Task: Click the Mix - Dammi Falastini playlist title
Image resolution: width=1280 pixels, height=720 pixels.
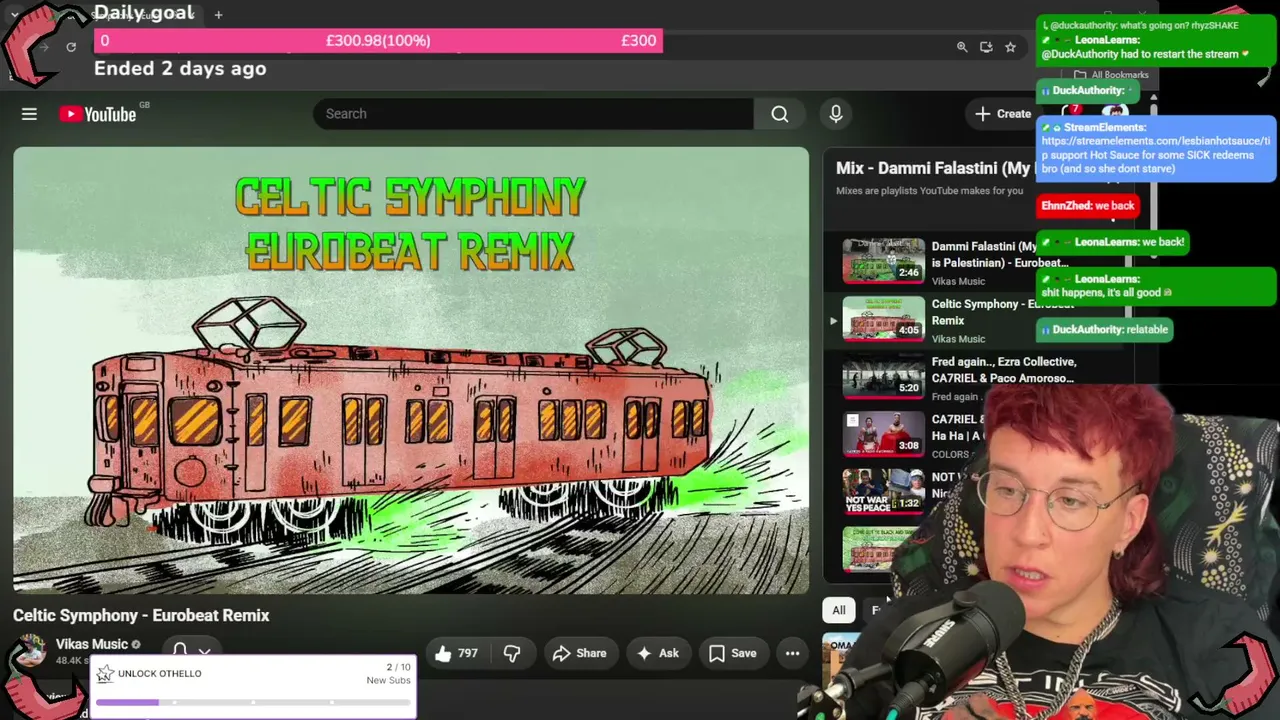Action: point(933,168)
